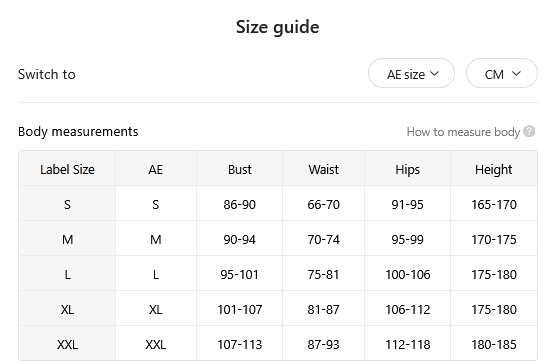The width and height of the screenshot is (543, 364).
Task: Click the AE column header
Action: [x=156, y=169]
